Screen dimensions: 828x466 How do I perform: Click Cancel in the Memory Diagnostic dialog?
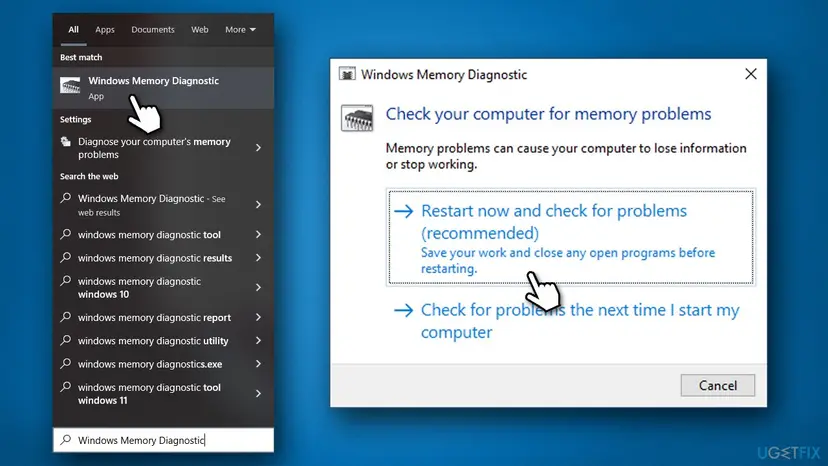pos(718,385)
